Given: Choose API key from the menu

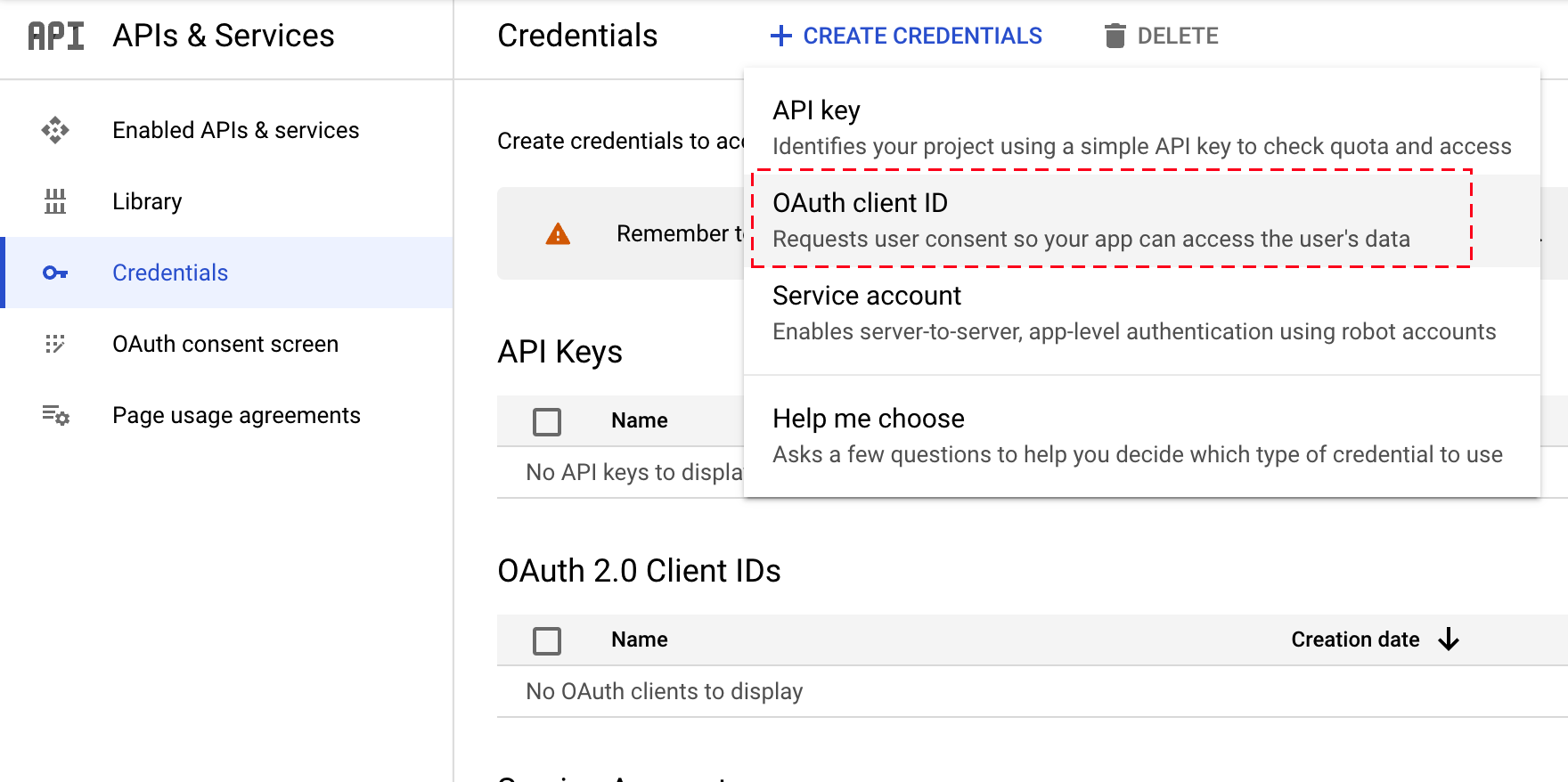Looking at the screenshot, I should click(x=1142, y=127).
